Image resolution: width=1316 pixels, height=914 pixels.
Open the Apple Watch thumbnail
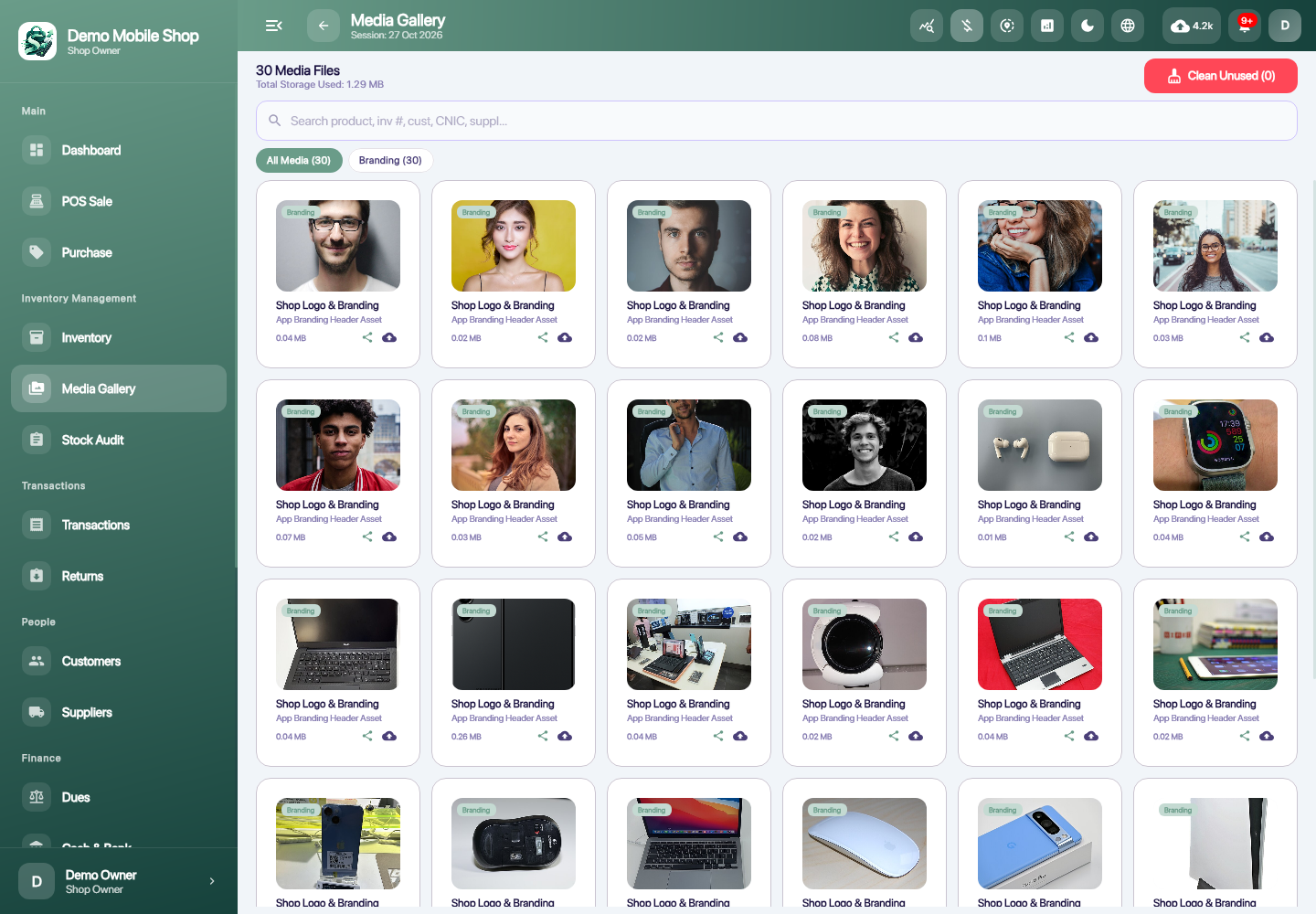[1215, 445]
